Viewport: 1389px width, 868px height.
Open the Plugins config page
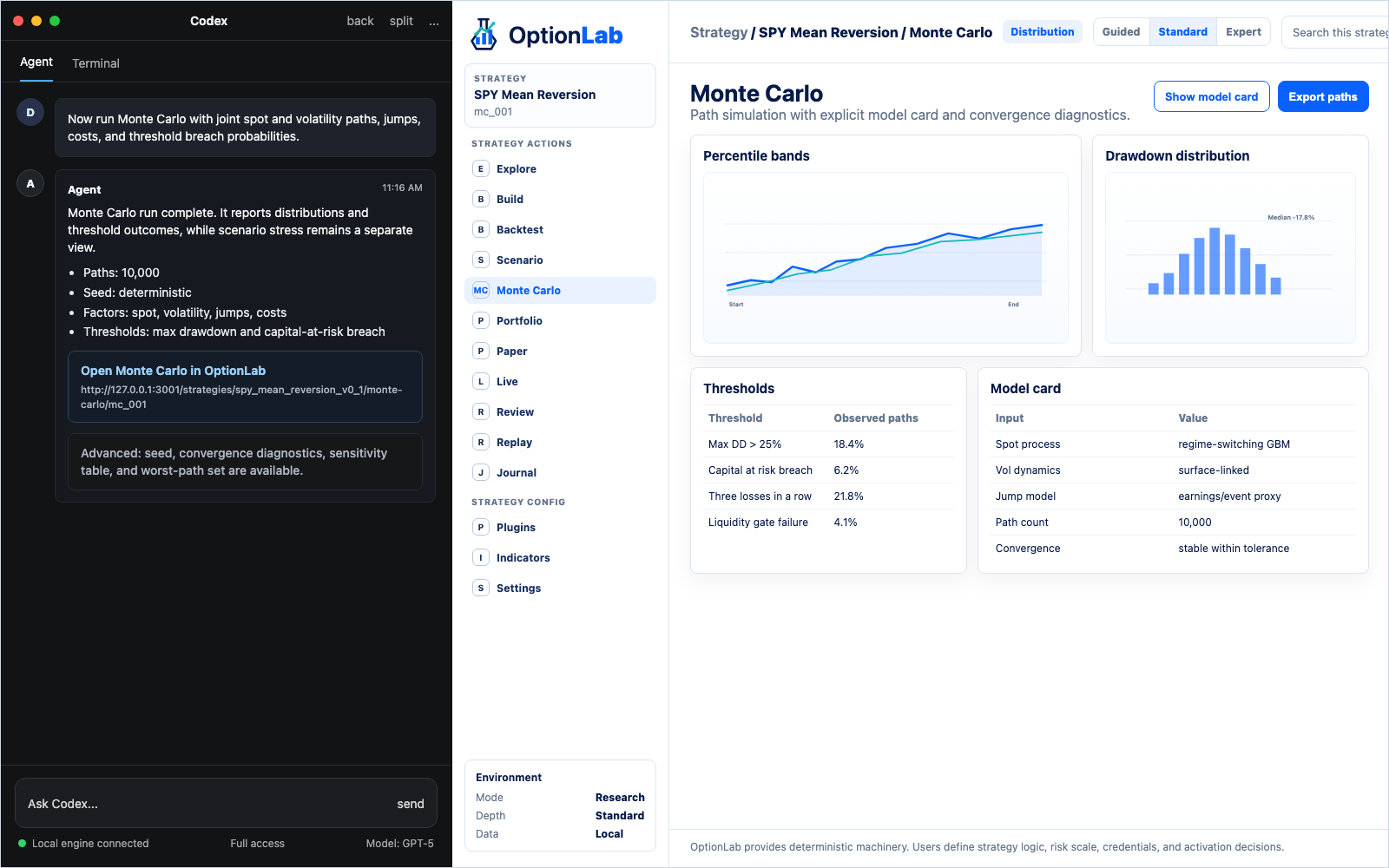[560, 528]
